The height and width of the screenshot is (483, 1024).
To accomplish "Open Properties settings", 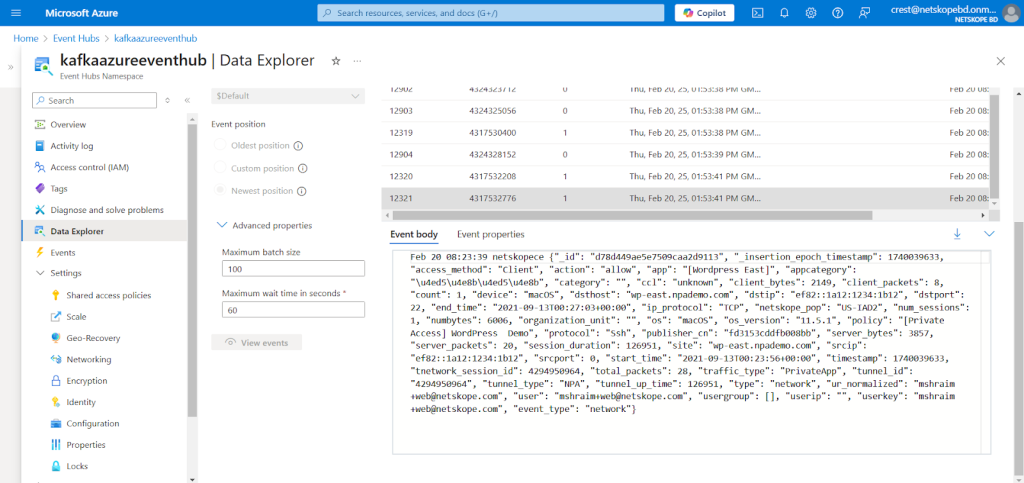I will [x=86, y=445].
